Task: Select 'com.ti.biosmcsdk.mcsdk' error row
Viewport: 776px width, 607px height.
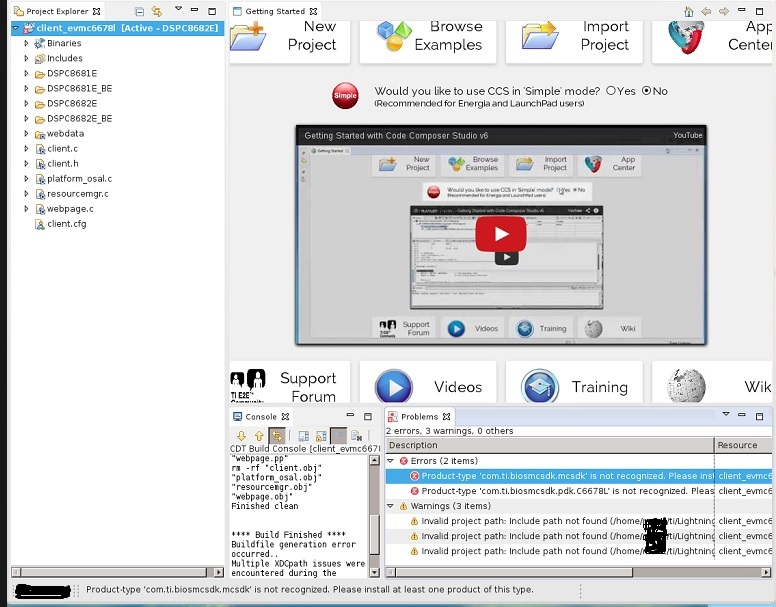Action: point(579,476)
